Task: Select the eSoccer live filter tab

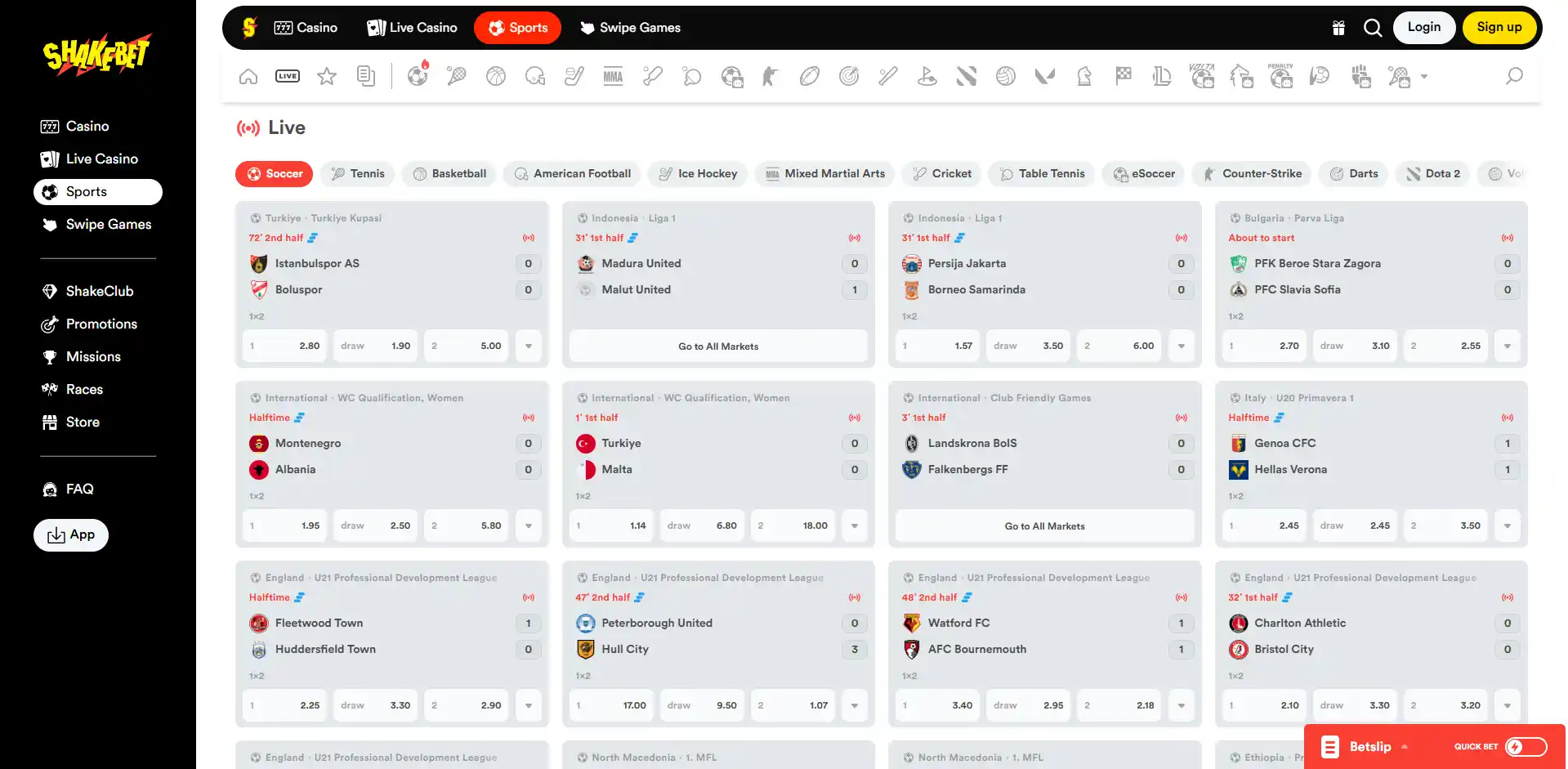Action: tap(1143, 173)
